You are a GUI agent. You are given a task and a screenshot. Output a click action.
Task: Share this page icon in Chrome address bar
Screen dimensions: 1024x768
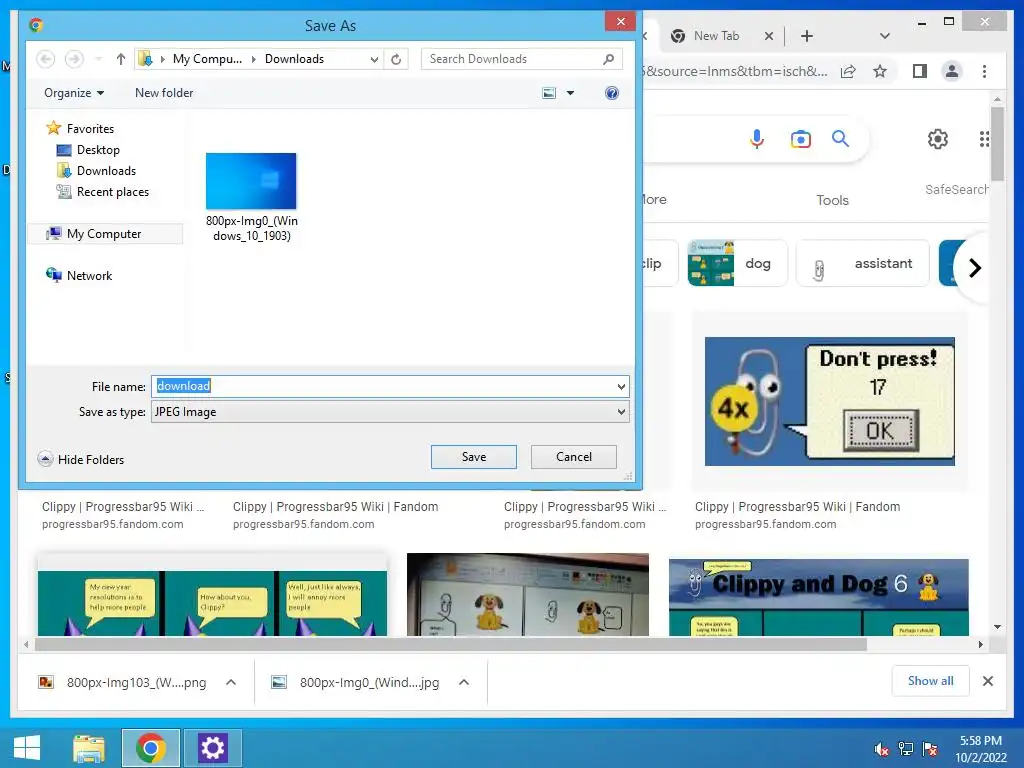coord(848,71)
